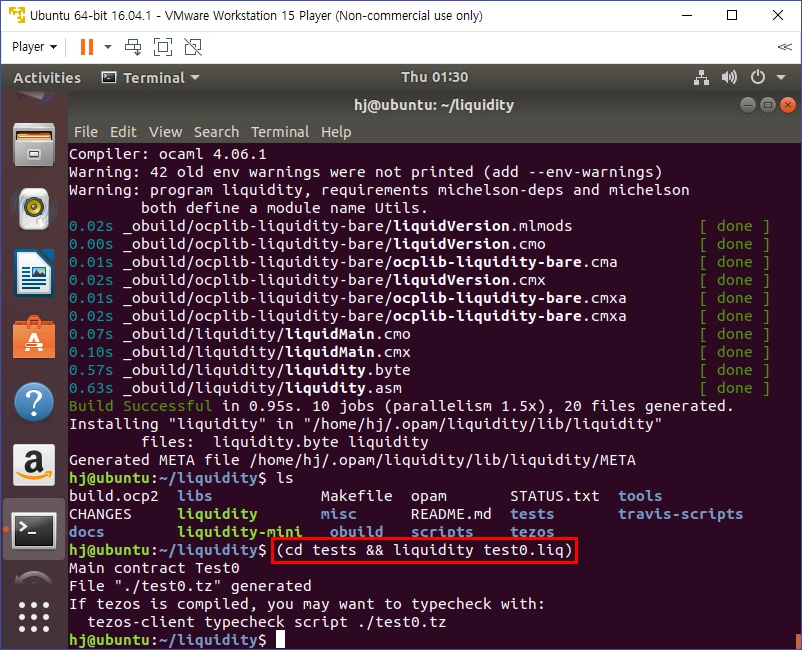
Task: Open the Player menu in VMware
Action: (34, 47)
